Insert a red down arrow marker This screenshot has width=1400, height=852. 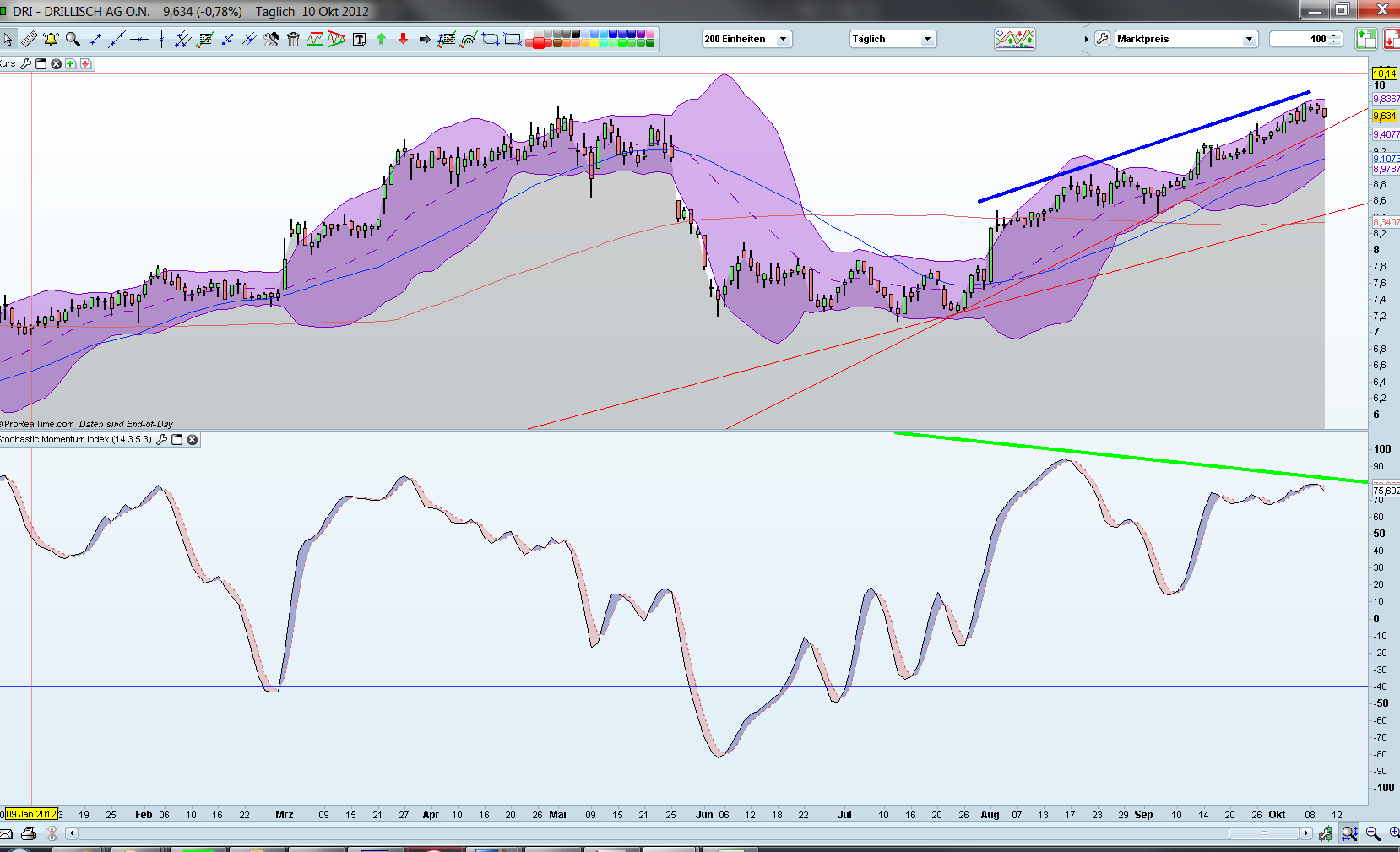click(x=403, y=39)
